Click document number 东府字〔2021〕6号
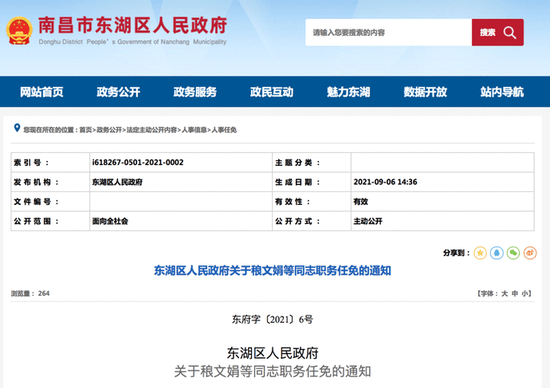 click(x=272, y=320)
